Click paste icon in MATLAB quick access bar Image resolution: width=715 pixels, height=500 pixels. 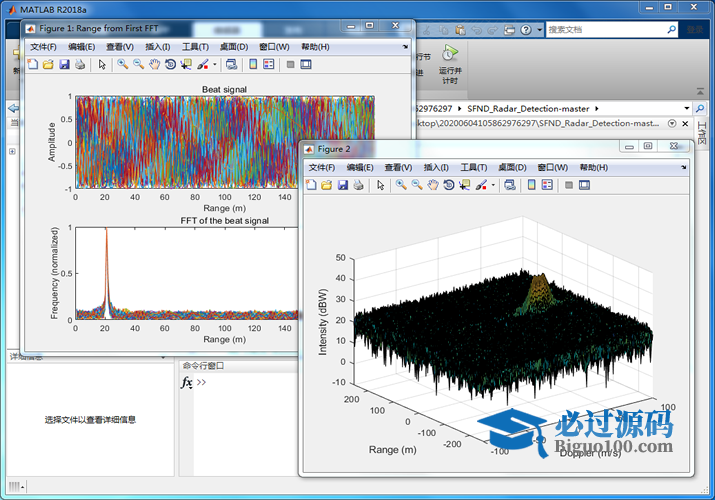pos(461,30)
